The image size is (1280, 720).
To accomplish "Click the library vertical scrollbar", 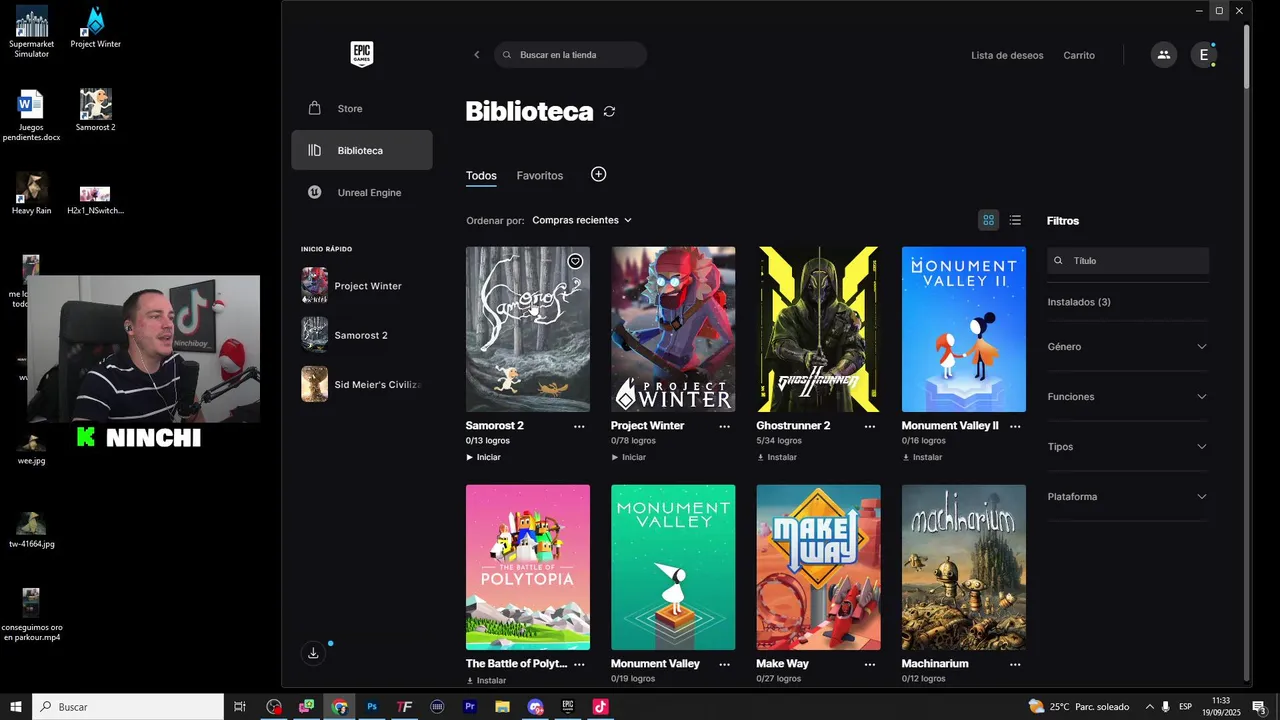I will tap(1246, 55).
